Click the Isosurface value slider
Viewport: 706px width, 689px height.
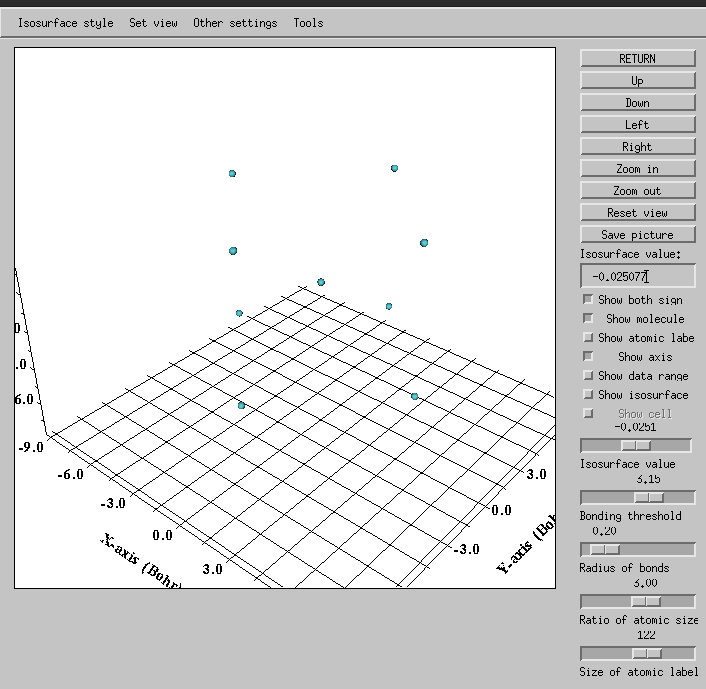636,445
